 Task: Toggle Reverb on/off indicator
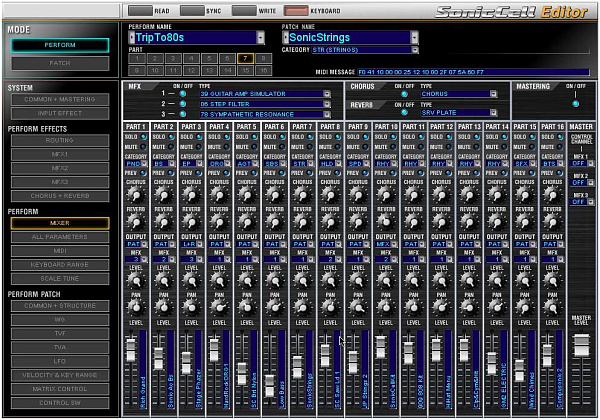pos(404,112)
